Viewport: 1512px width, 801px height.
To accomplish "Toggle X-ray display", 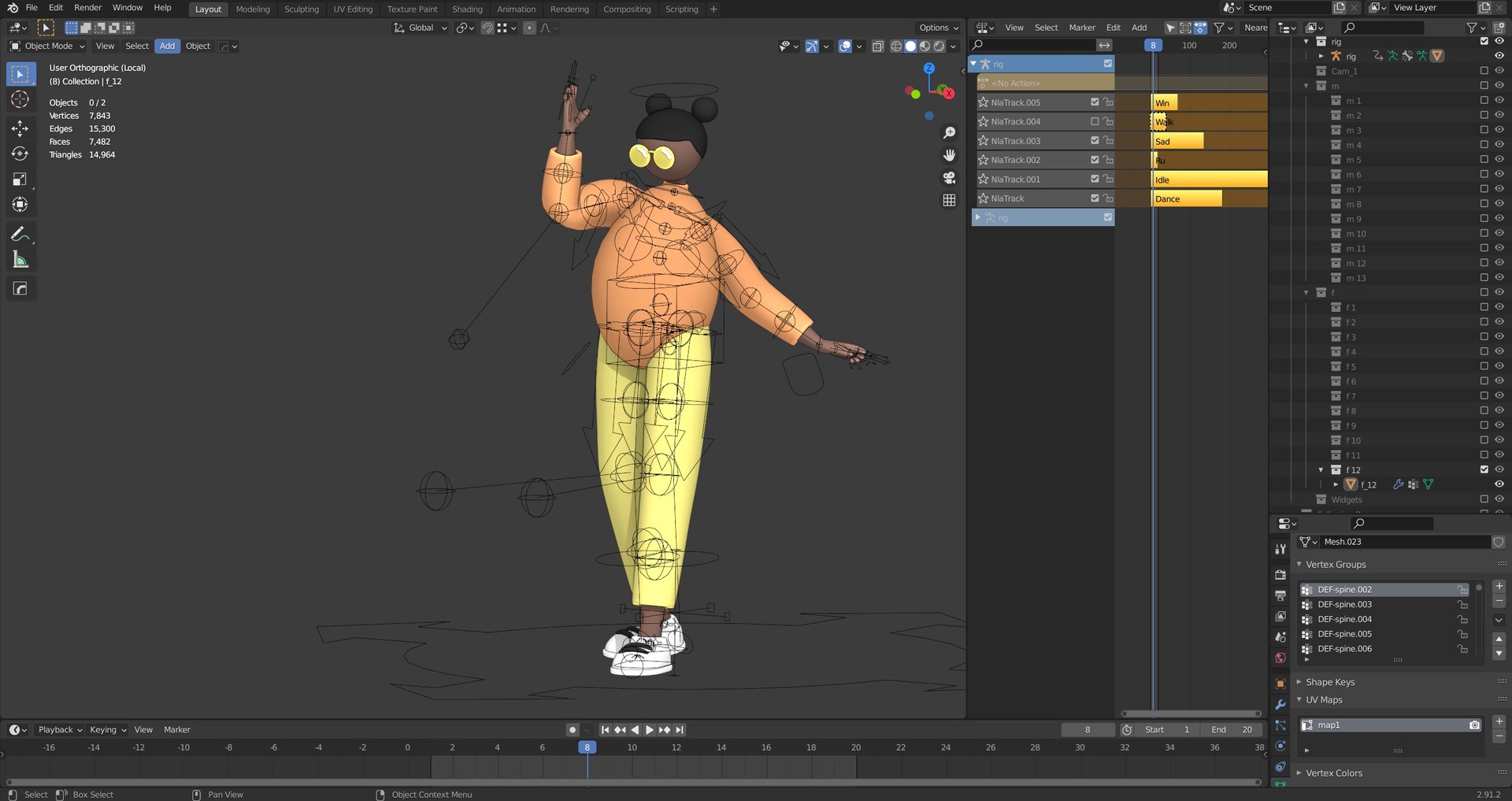I will tap(877, 46).
